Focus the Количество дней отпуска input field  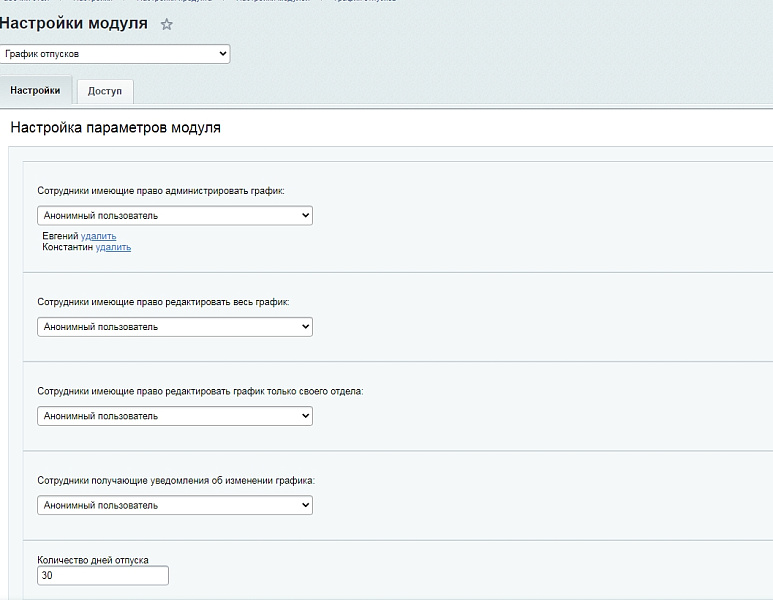coord(103,576)
